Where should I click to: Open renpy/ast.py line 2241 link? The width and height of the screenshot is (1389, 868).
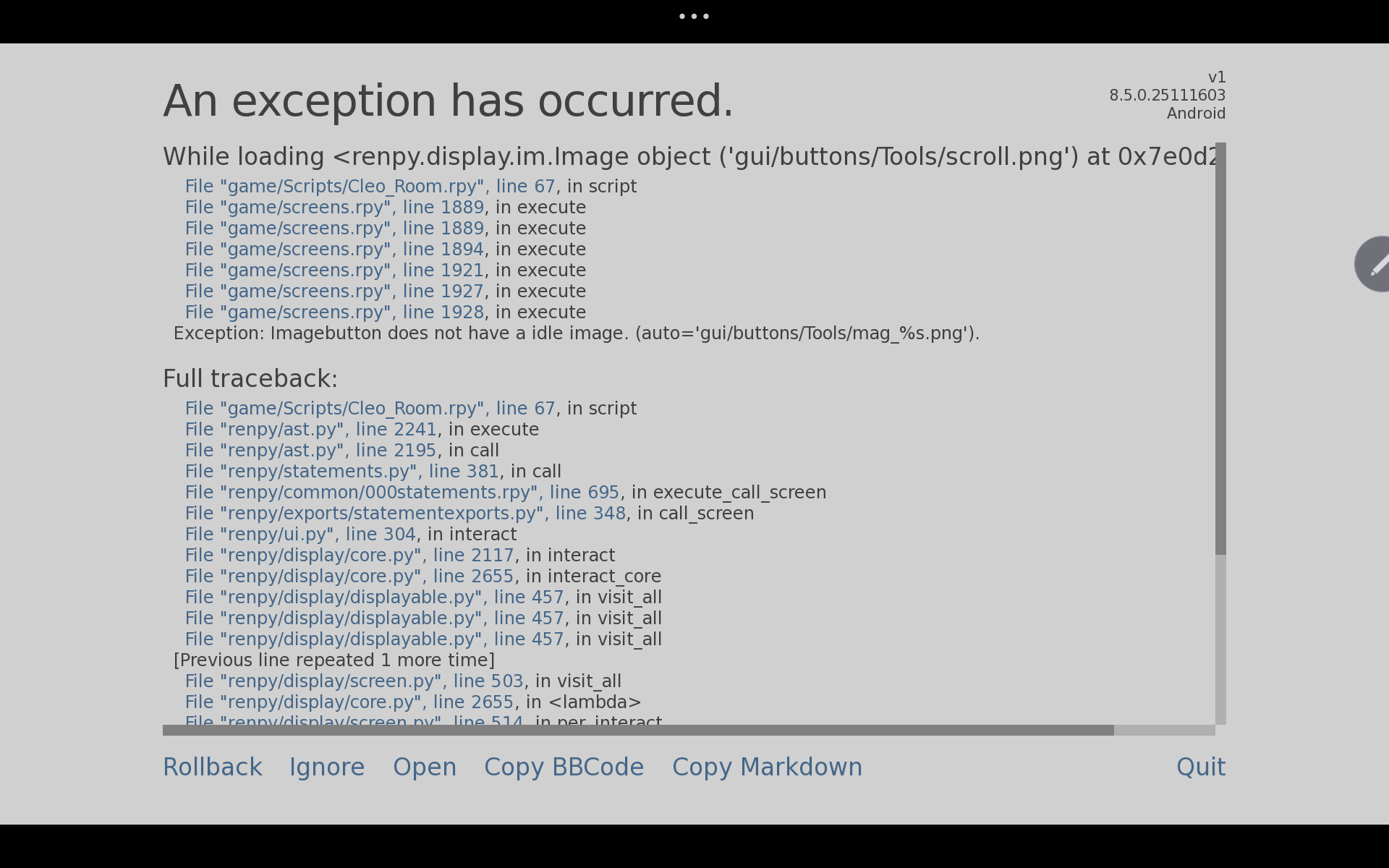click(311, 430)
